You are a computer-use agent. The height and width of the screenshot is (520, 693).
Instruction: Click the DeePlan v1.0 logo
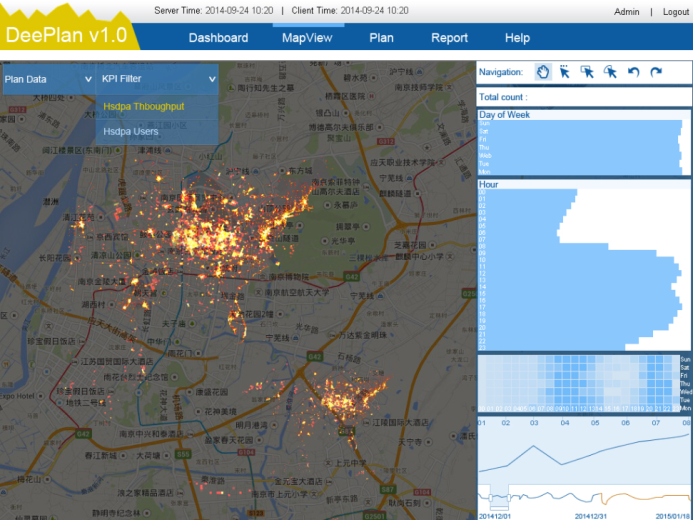(66, 35)
